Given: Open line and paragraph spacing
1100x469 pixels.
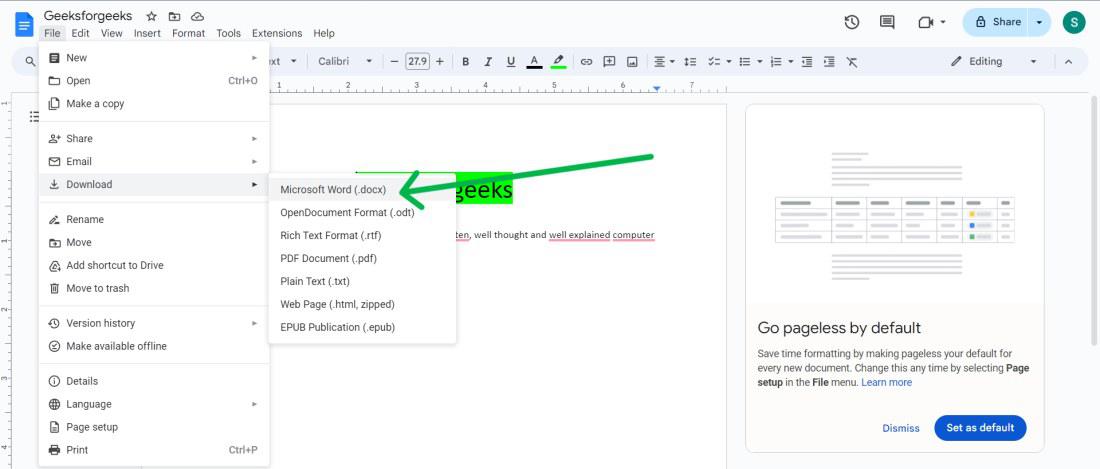Looking at the screenshot, I should tap(690, 62).
